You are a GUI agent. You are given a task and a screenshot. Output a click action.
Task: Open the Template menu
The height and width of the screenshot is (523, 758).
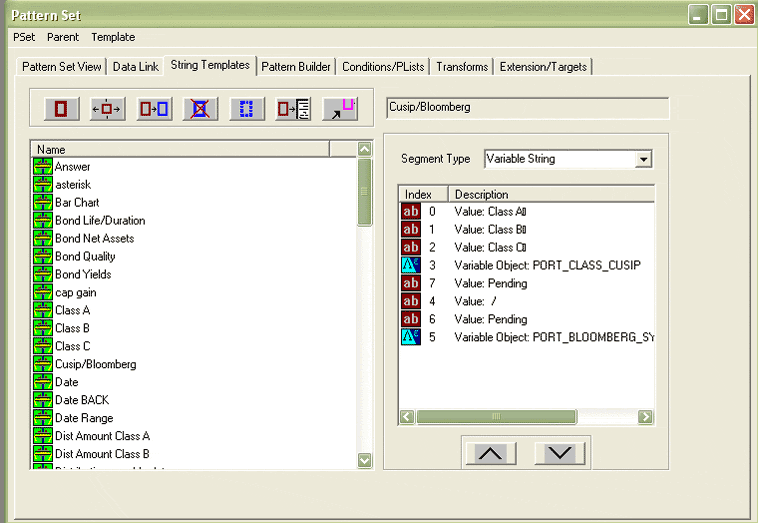pos(113,37)
